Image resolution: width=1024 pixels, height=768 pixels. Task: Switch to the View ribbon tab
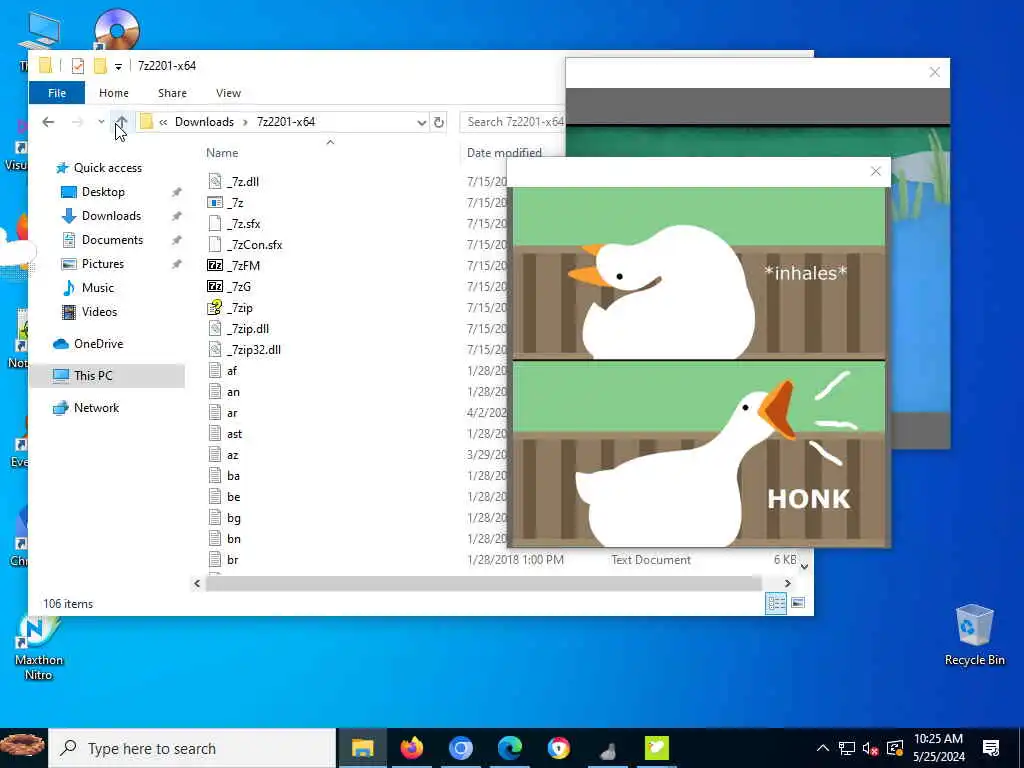[x=229, y=93]
